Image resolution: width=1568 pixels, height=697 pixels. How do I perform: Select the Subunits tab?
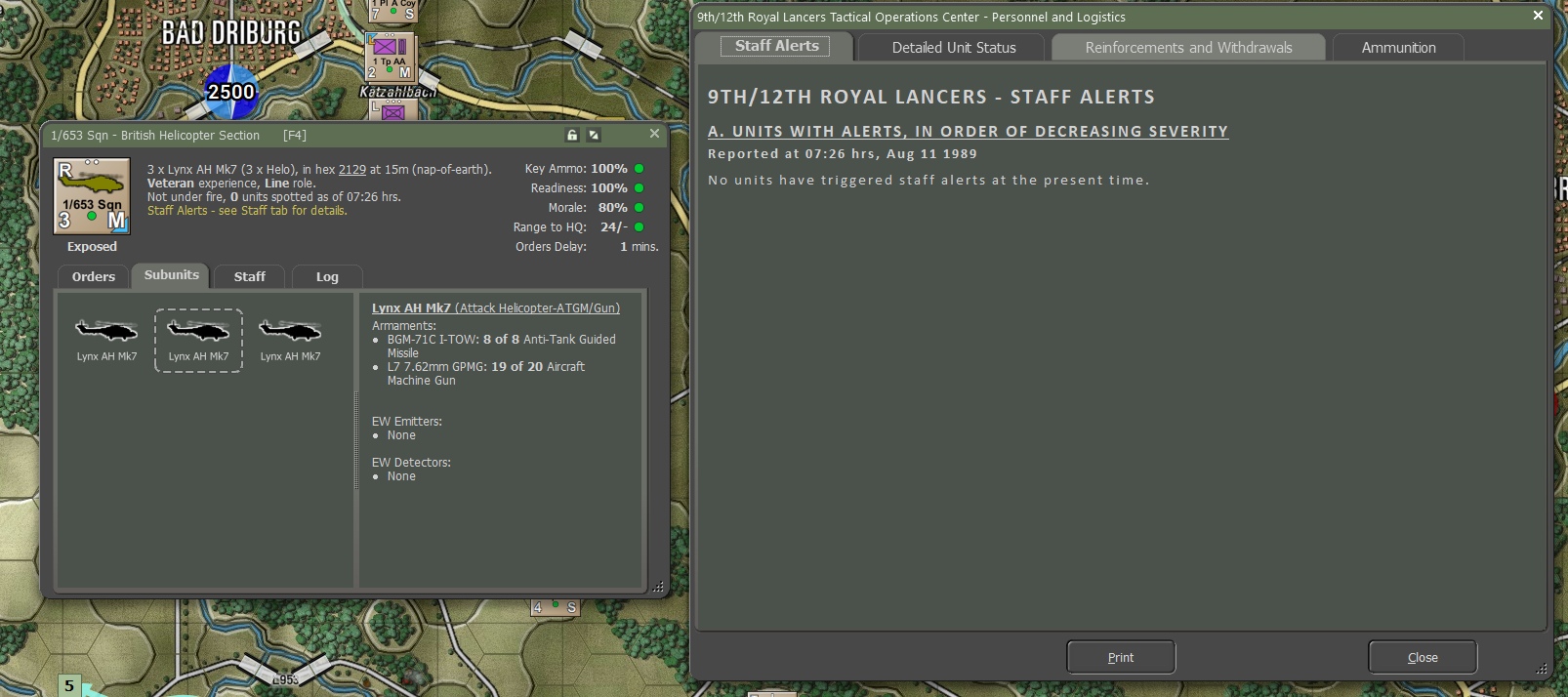click(x=172, y=275)
